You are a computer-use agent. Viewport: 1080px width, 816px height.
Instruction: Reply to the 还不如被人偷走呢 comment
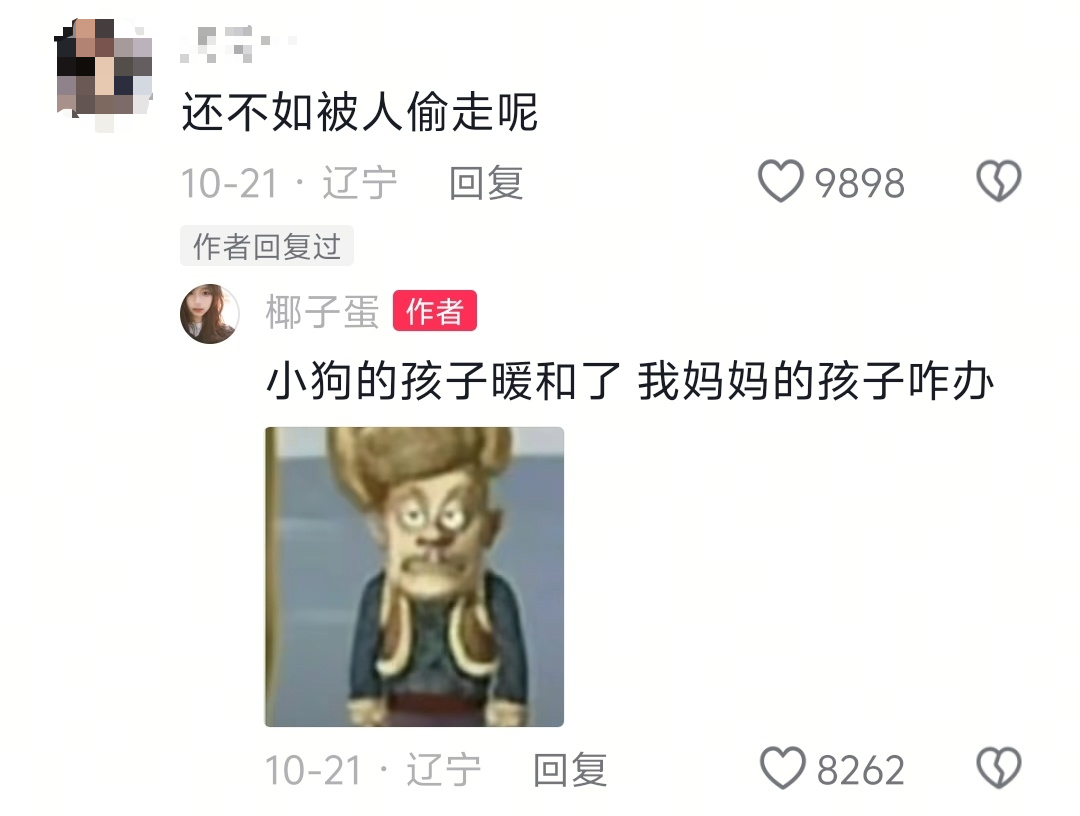(486, 183)
